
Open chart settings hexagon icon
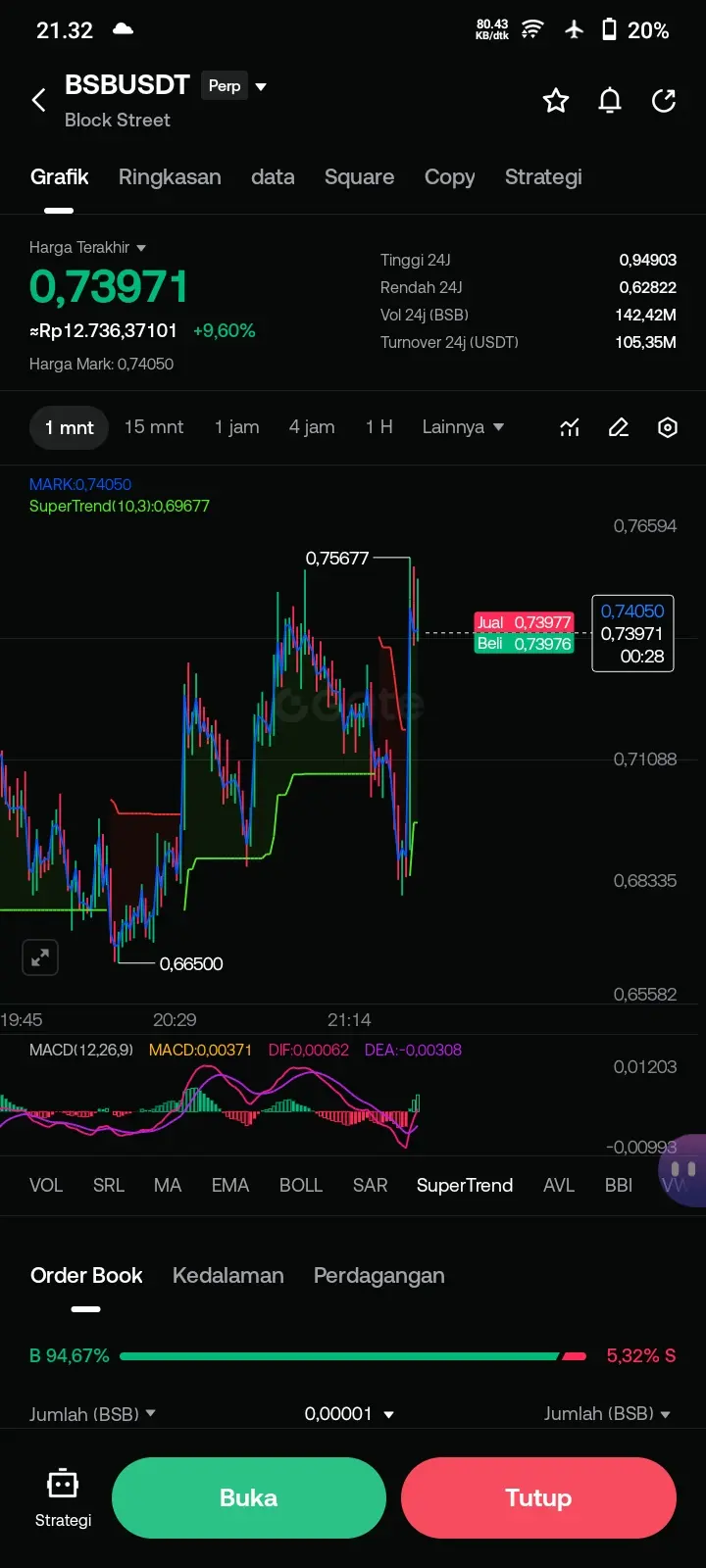point(668,427)
